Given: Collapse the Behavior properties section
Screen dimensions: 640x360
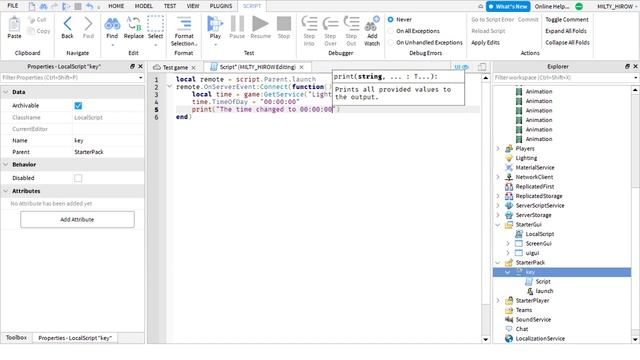Looking at the screenshot, I should (6, 164).
